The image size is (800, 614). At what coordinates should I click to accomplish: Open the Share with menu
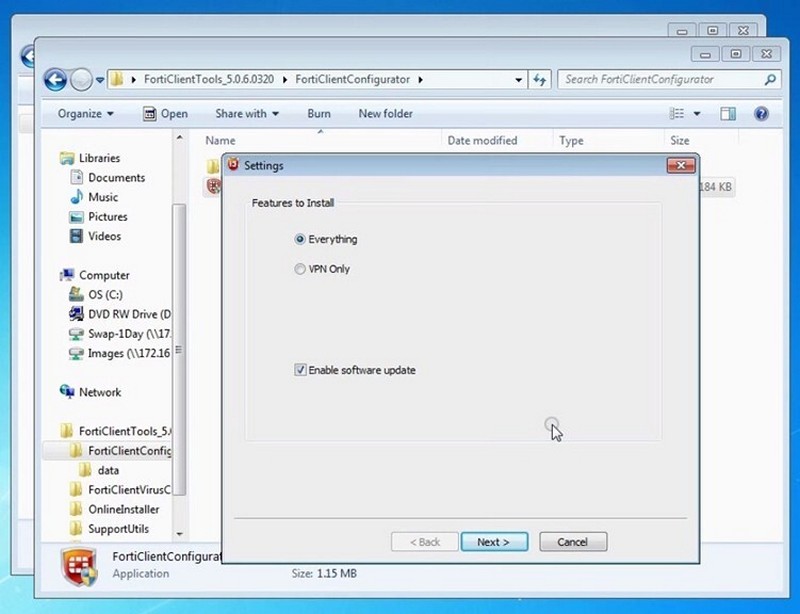click(247, 114)
